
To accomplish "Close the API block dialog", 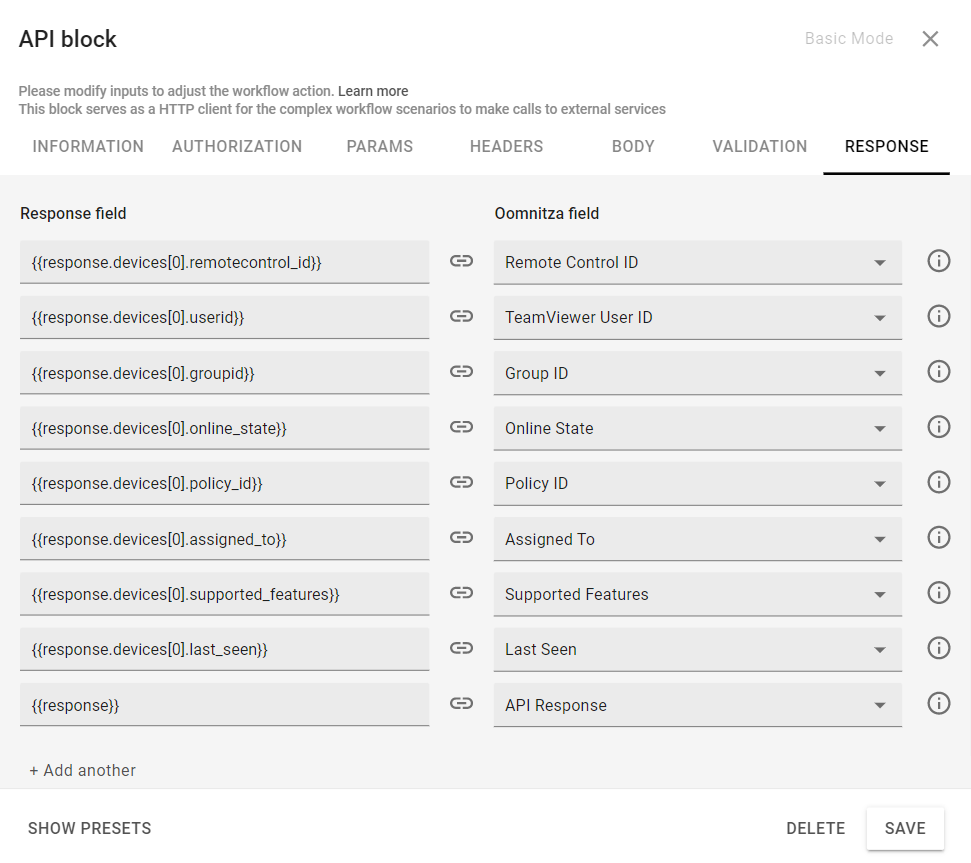I will click(930, 39).
